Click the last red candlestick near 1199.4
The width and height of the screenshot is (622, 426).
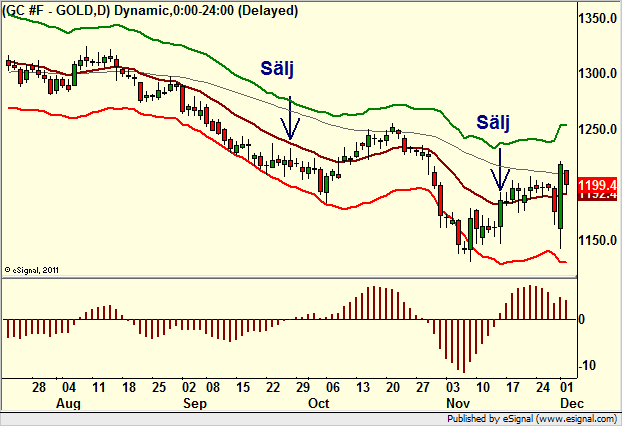pos(566,177)
